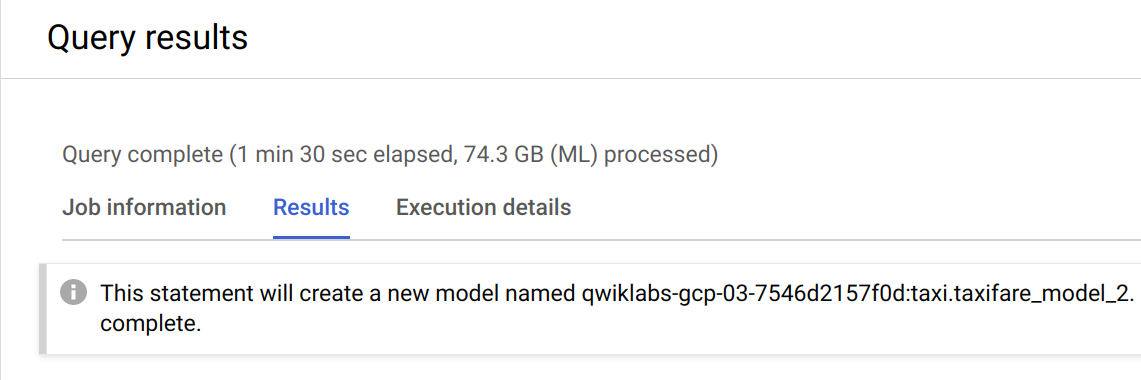
Task: Click the gray left edge of info banner
Action: coord(43,309)
